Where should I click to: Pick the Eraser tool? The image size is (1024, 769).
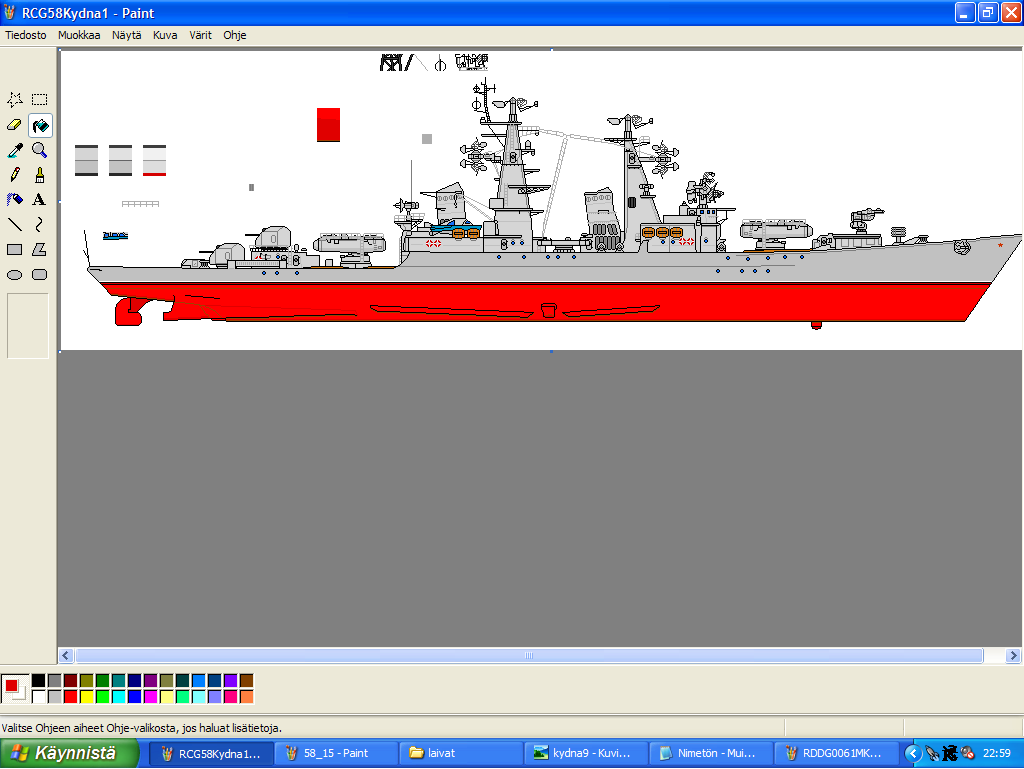15,125
